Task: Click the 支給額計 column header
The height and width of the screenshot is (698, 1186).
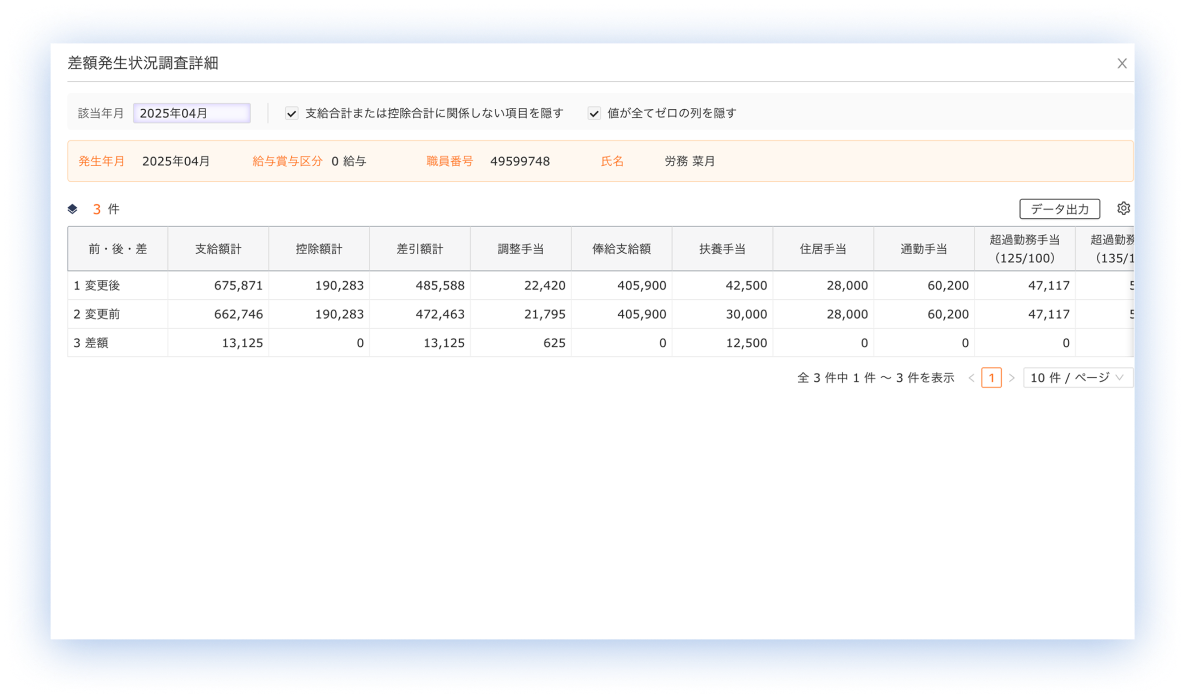Action: tap(219, 249)
